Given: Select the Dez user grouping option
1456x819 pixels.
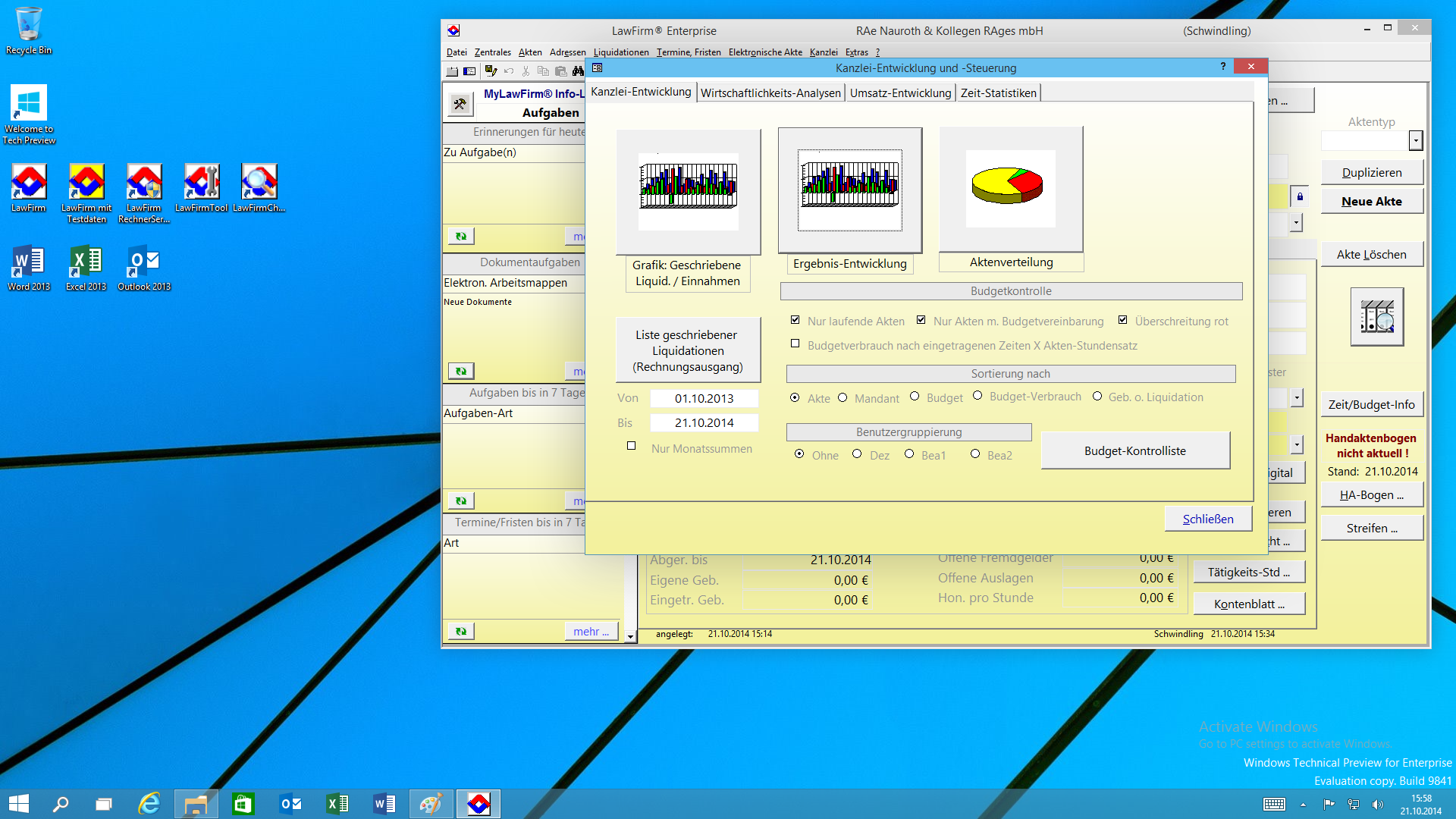Looking at the screenshot, I should [857, 454].
